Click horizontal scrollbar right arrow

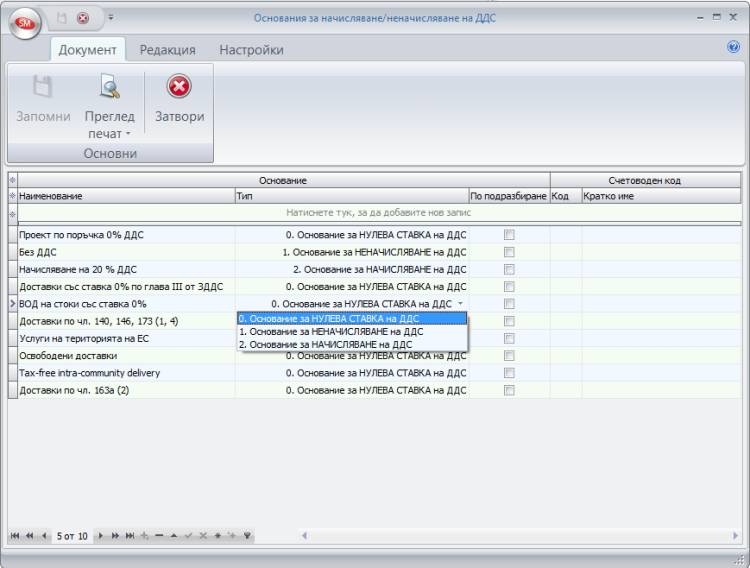coord(735,535)
